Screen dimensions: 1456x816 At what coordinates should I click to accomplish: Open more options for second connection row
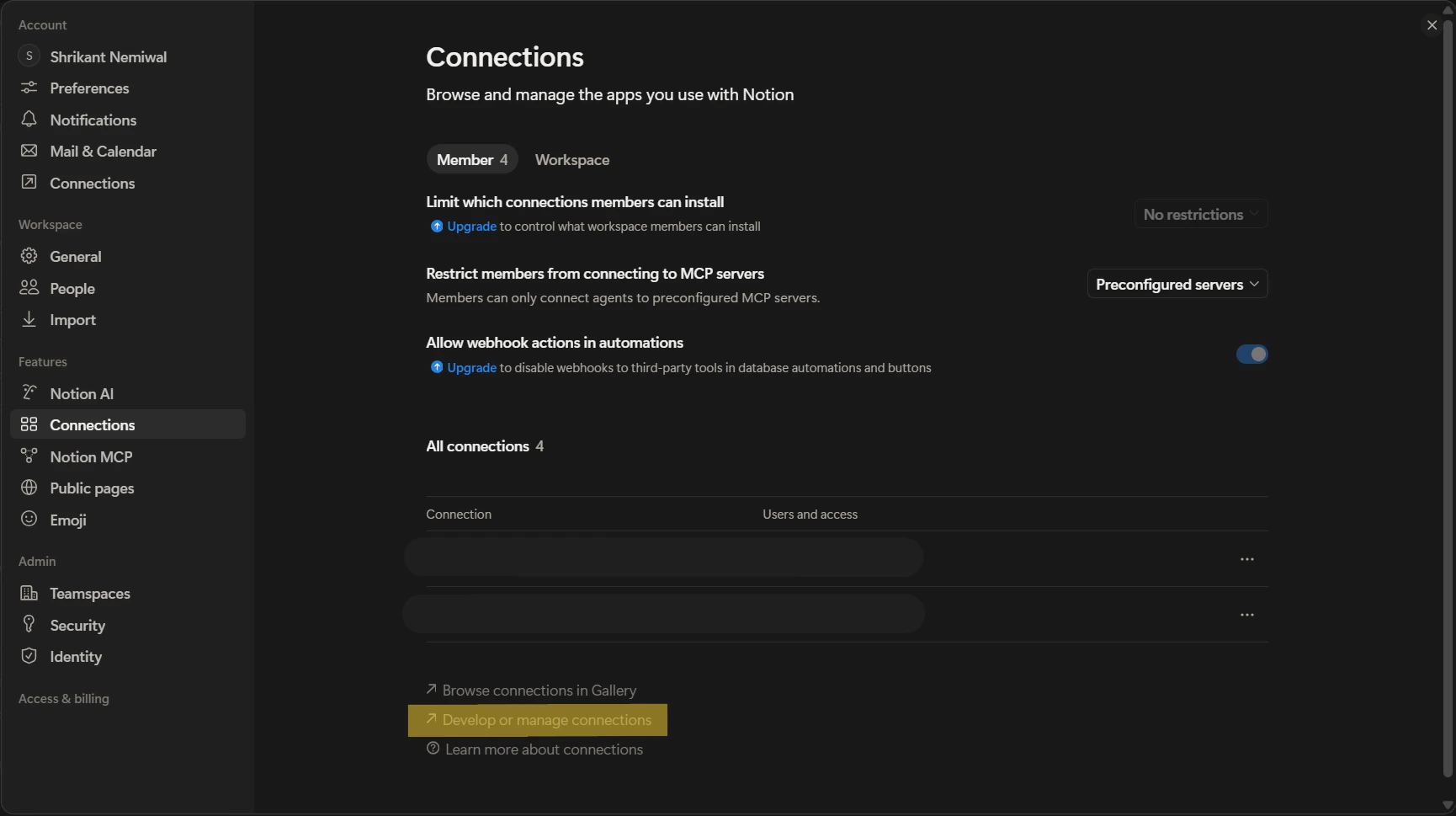[x=1246, y=615]
